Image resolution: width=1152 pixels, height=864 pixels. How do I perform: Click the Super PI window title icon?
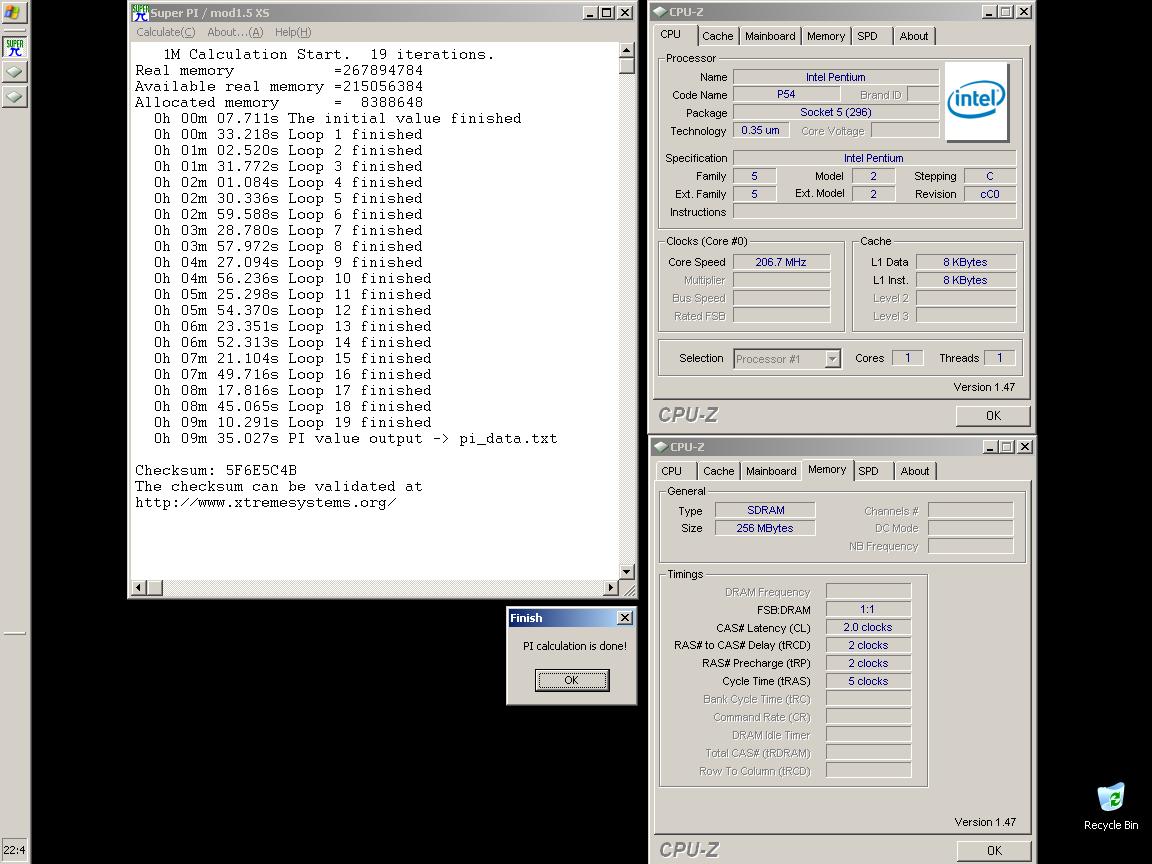pos(140,12)
